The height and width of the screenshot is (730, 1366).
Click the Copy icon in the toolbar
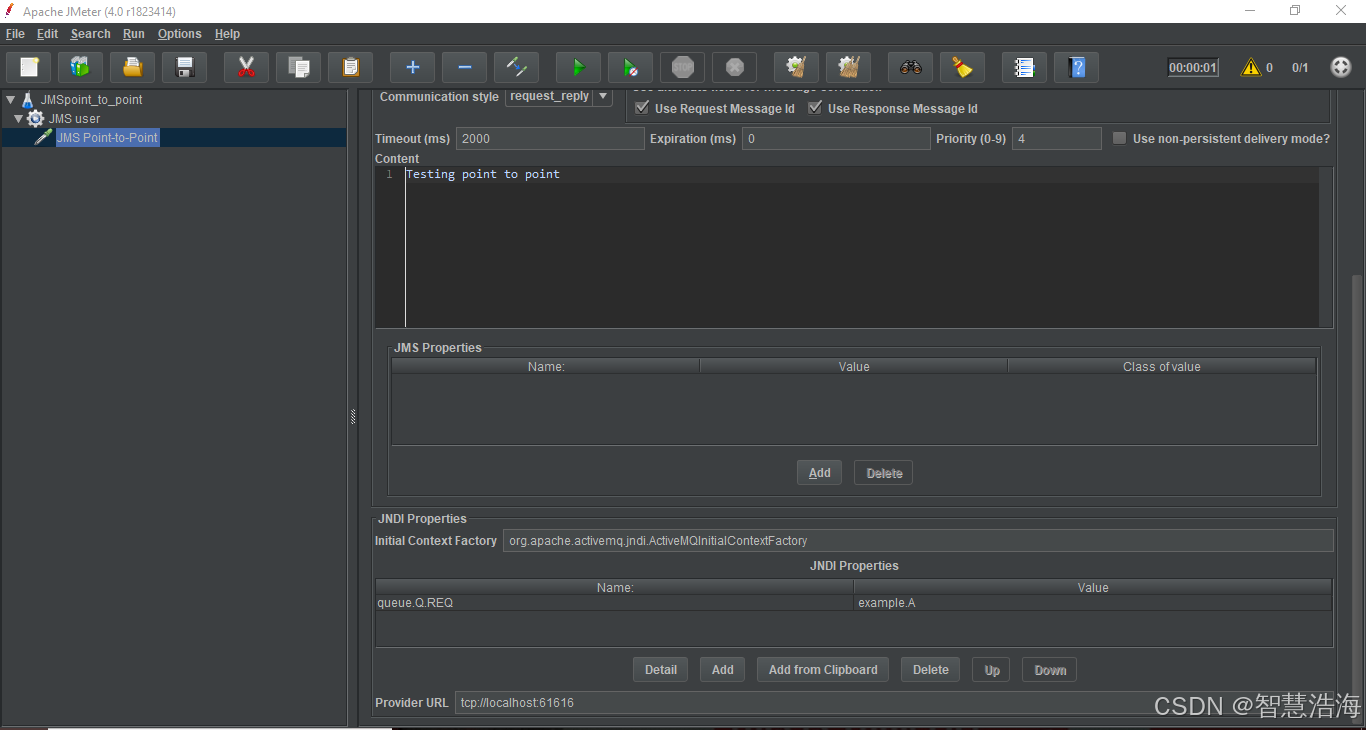(x=298, y=67)
